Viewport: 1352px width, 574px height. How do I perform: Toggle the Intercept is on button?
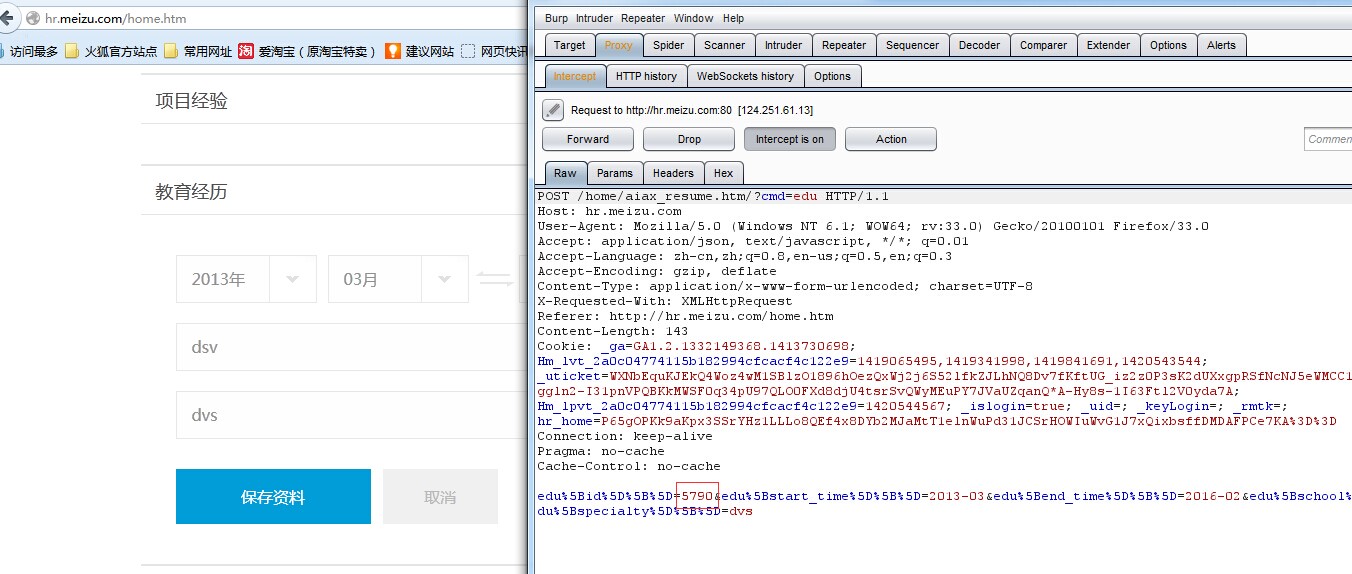pyautogui.click(x=790, y=139)
